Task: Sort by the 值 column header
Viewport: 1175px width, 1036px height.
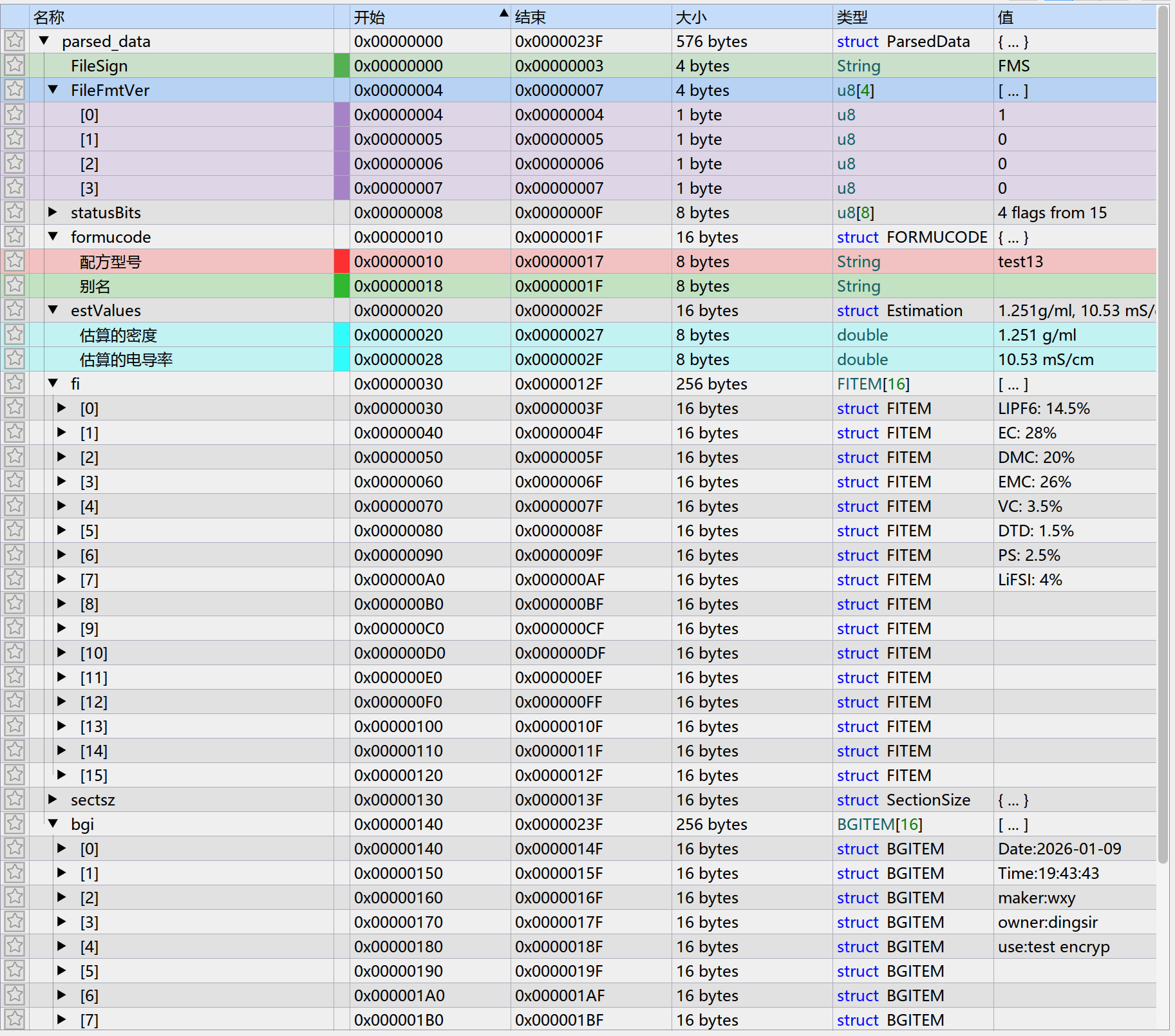Action: [x=1075, y=17]
